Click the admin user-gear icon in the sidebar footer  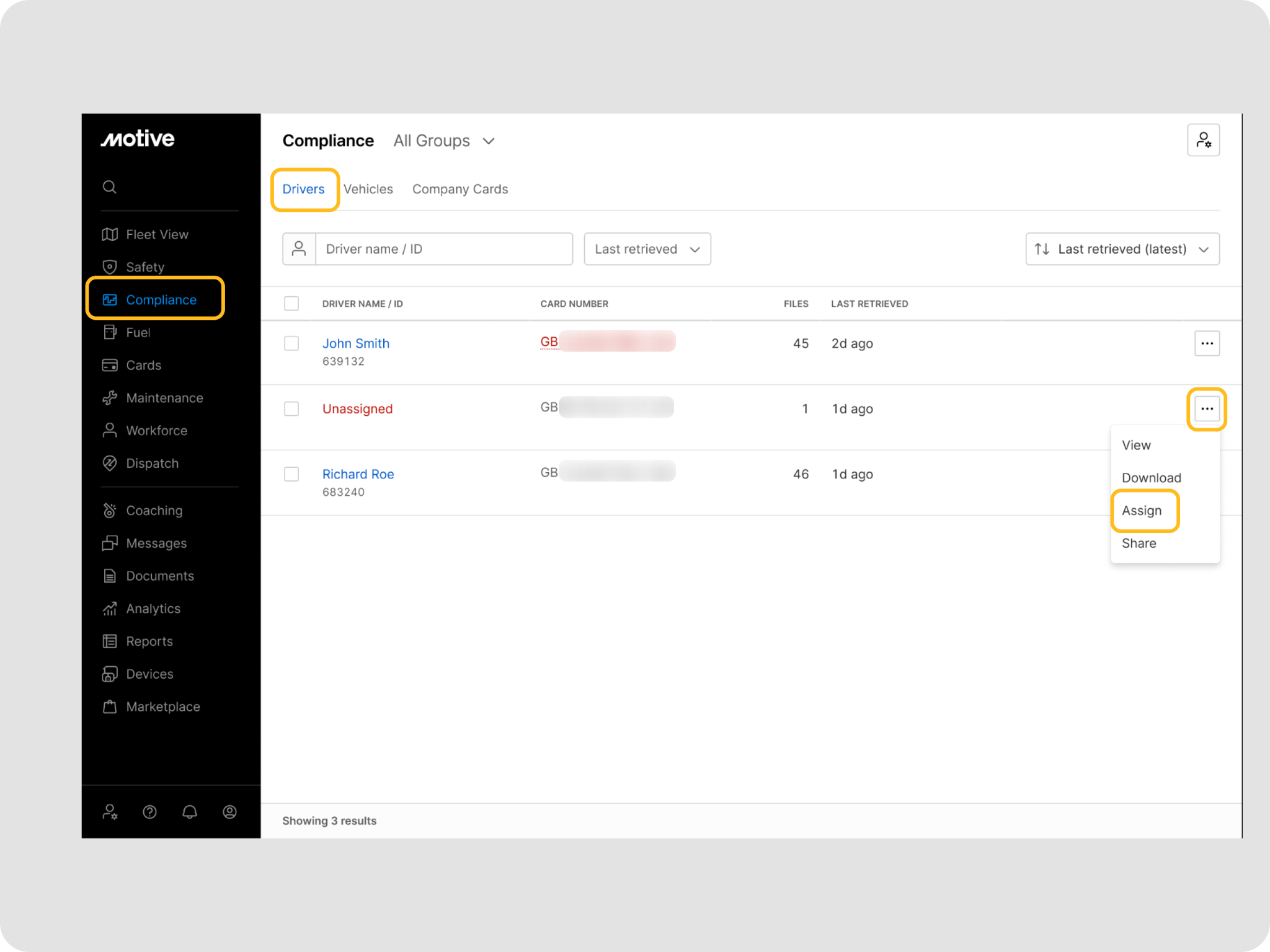click(110, 812)
